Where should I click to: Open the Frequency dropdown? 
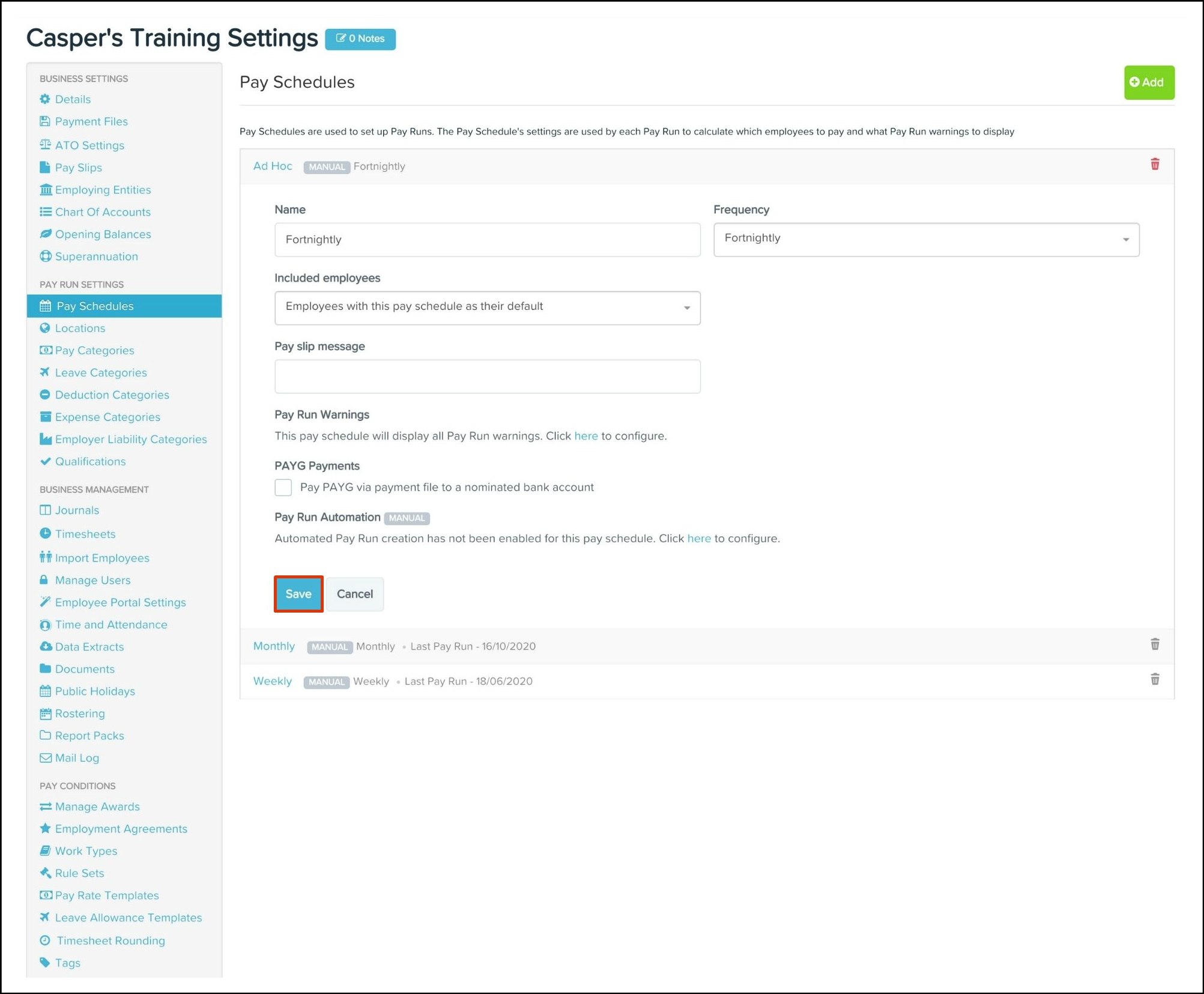[925, 239]
